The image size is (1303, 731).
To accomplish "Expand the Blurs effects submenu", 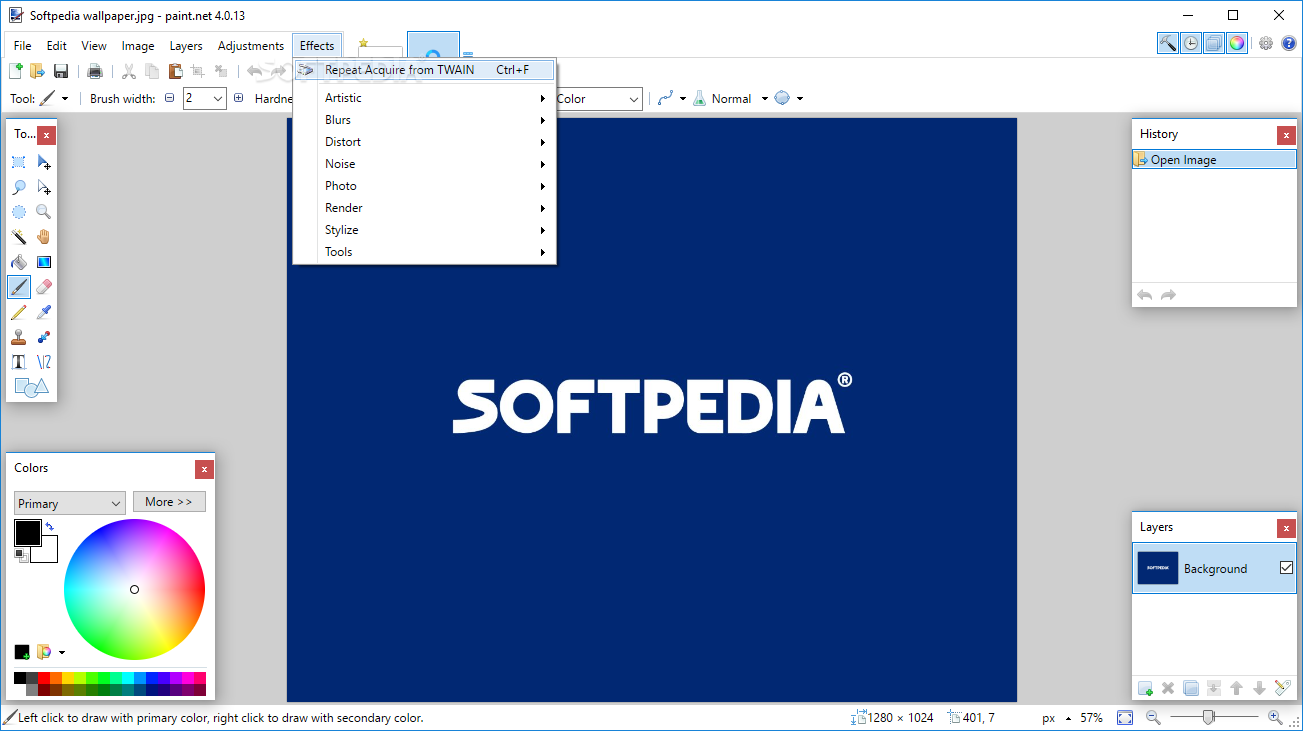I will click(x=425, y=120).
